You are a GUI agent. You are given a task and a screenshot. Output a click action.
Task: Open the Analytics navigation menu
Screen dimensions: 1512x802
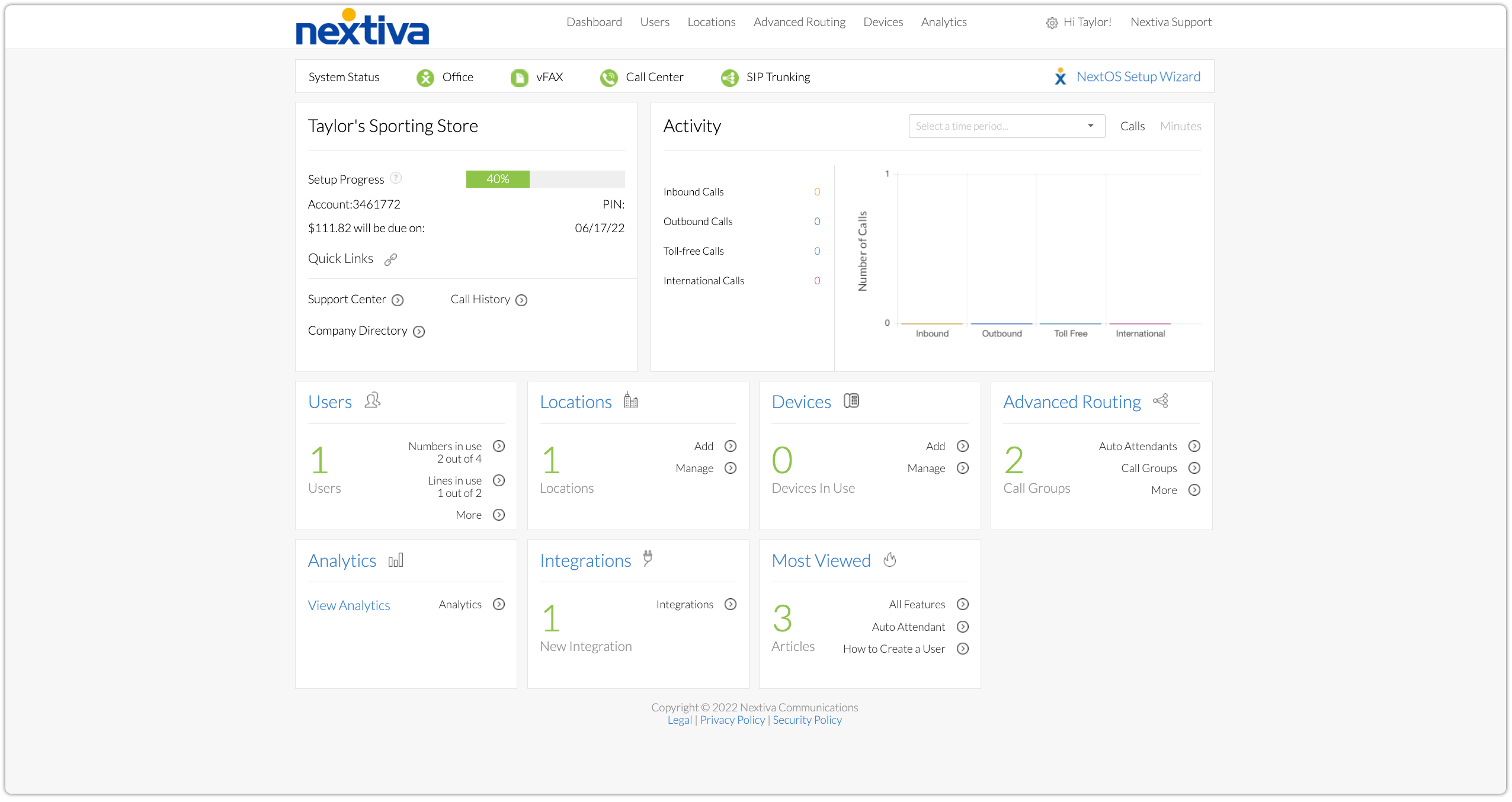943,22
